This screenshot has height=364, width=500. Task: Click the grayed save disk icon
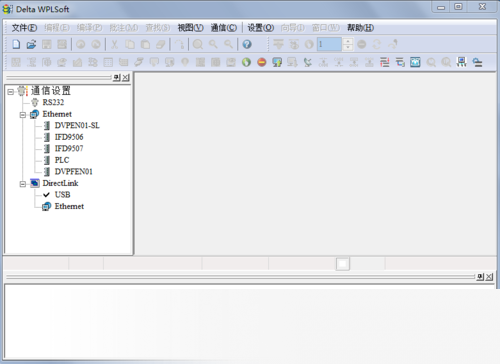(47, 44)
